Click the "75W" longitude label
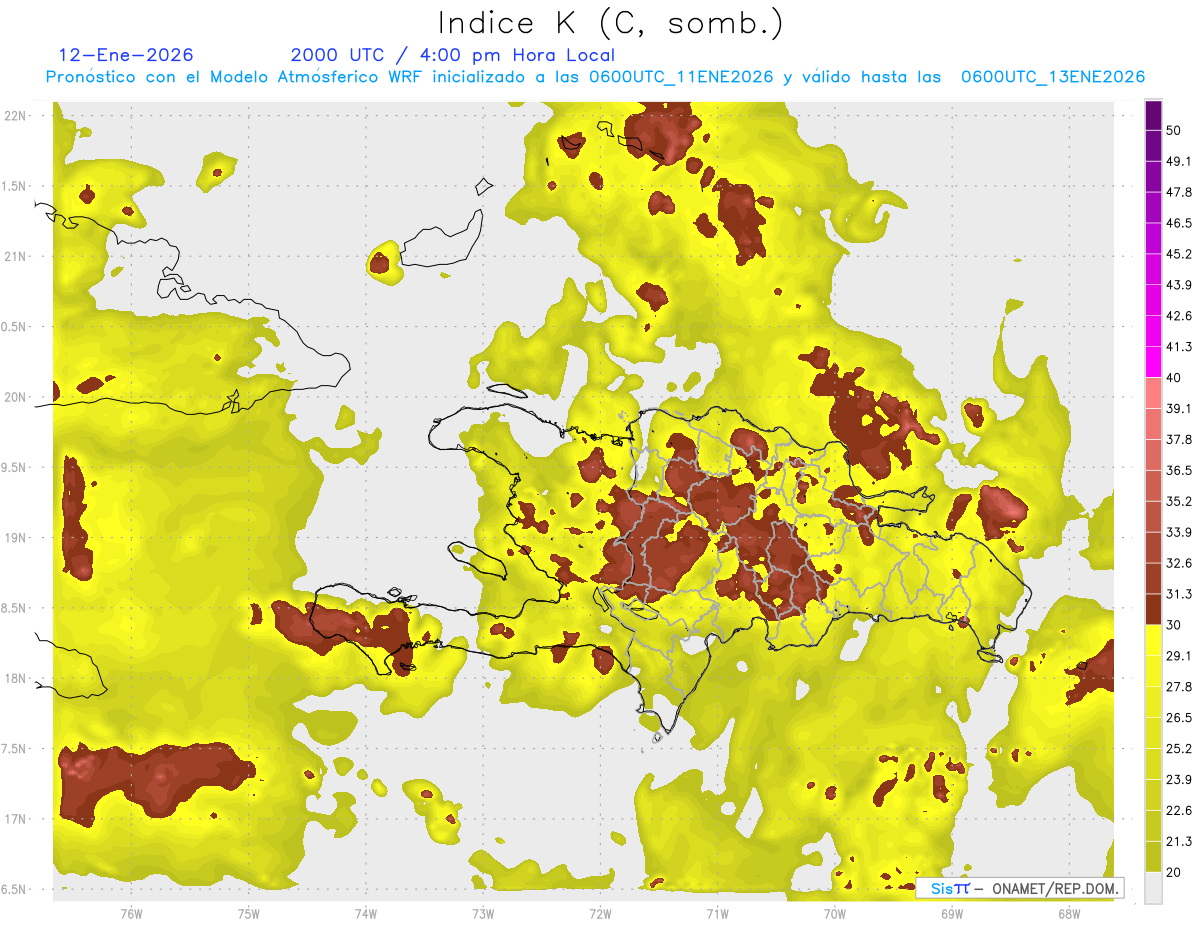 coord(249,913)
